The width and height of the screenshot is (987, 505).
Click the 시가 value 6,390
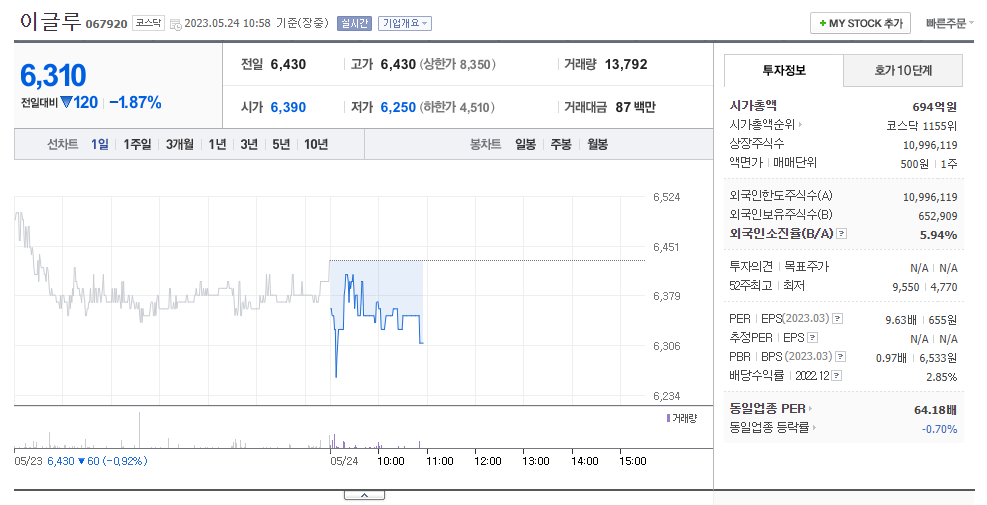(288, 107)
